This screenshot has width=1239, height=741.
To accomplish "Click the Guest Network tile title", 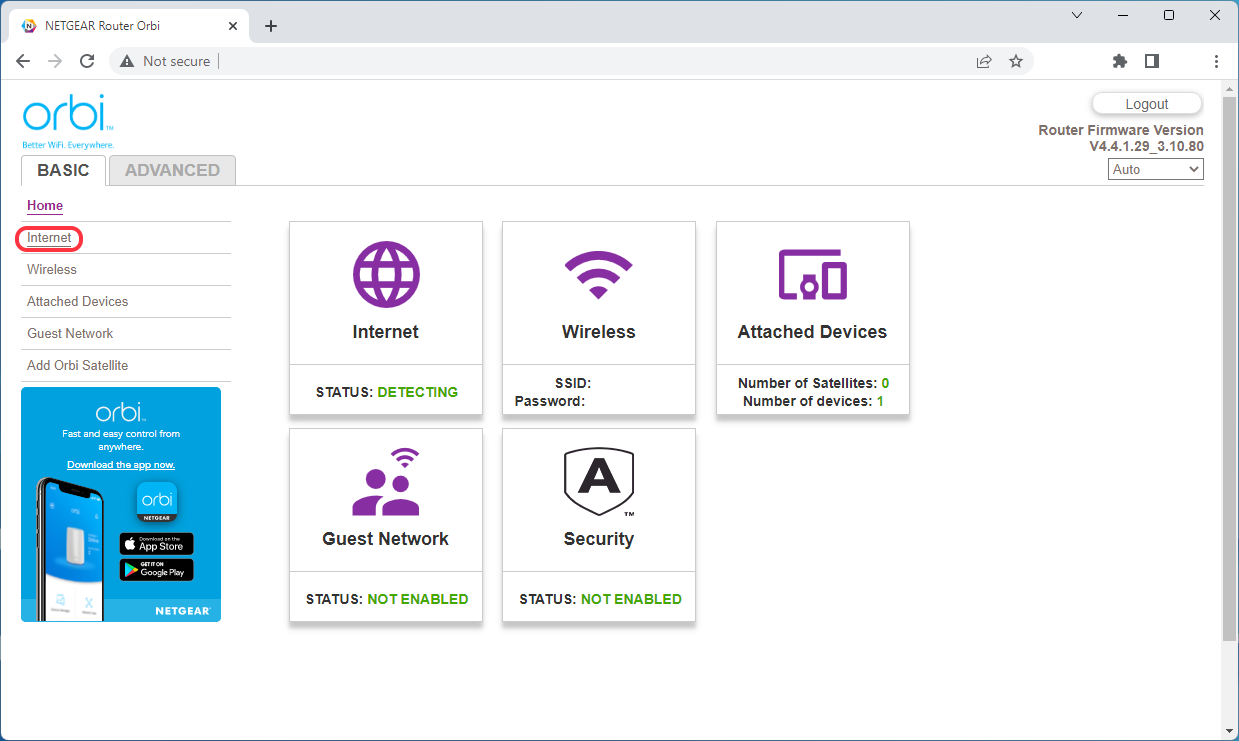I will click(x=386, y=539).
